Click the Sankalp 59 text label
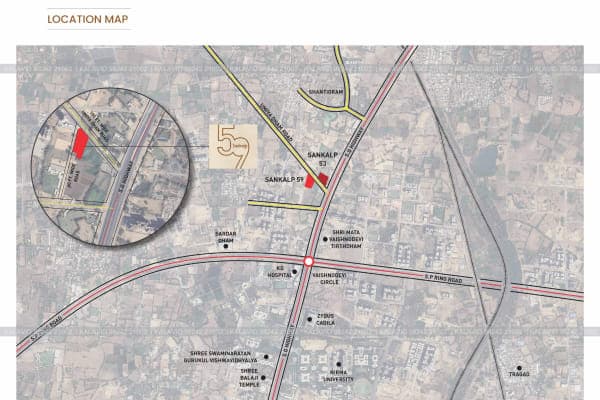Image resolution: width=600 pixels, height=400 pixels. click(284, 178)
